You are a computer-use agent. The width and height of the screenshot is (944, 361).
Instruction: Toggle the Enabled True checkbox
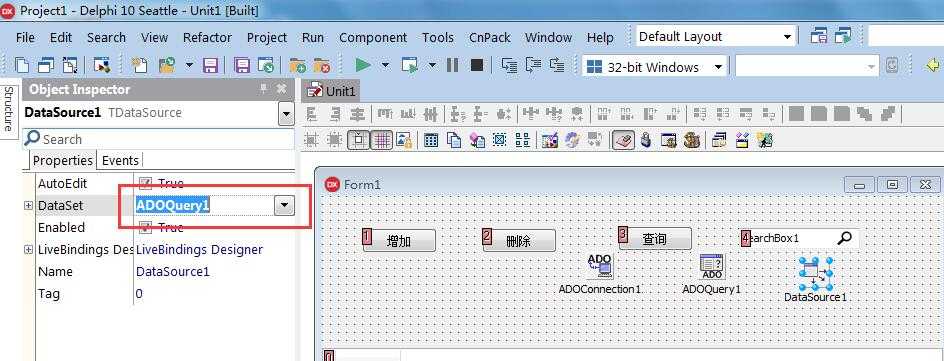(145, 227)
